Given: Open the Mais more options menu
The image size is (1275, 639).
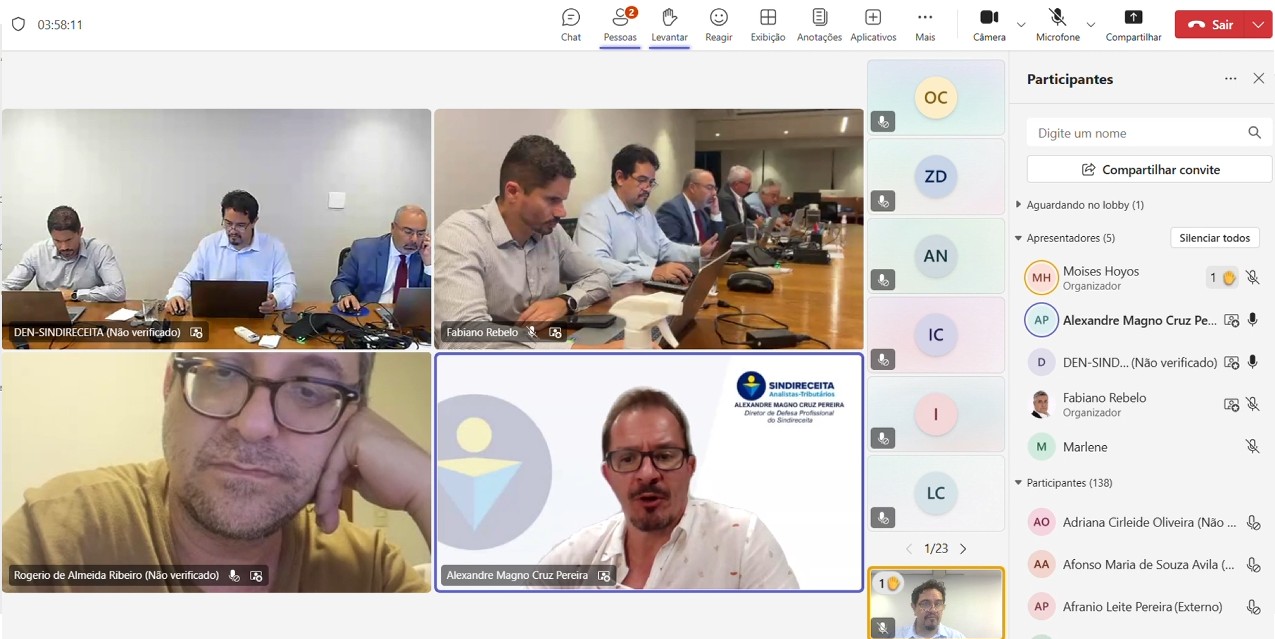Looking at the screenshot, I should click(925, 25).
